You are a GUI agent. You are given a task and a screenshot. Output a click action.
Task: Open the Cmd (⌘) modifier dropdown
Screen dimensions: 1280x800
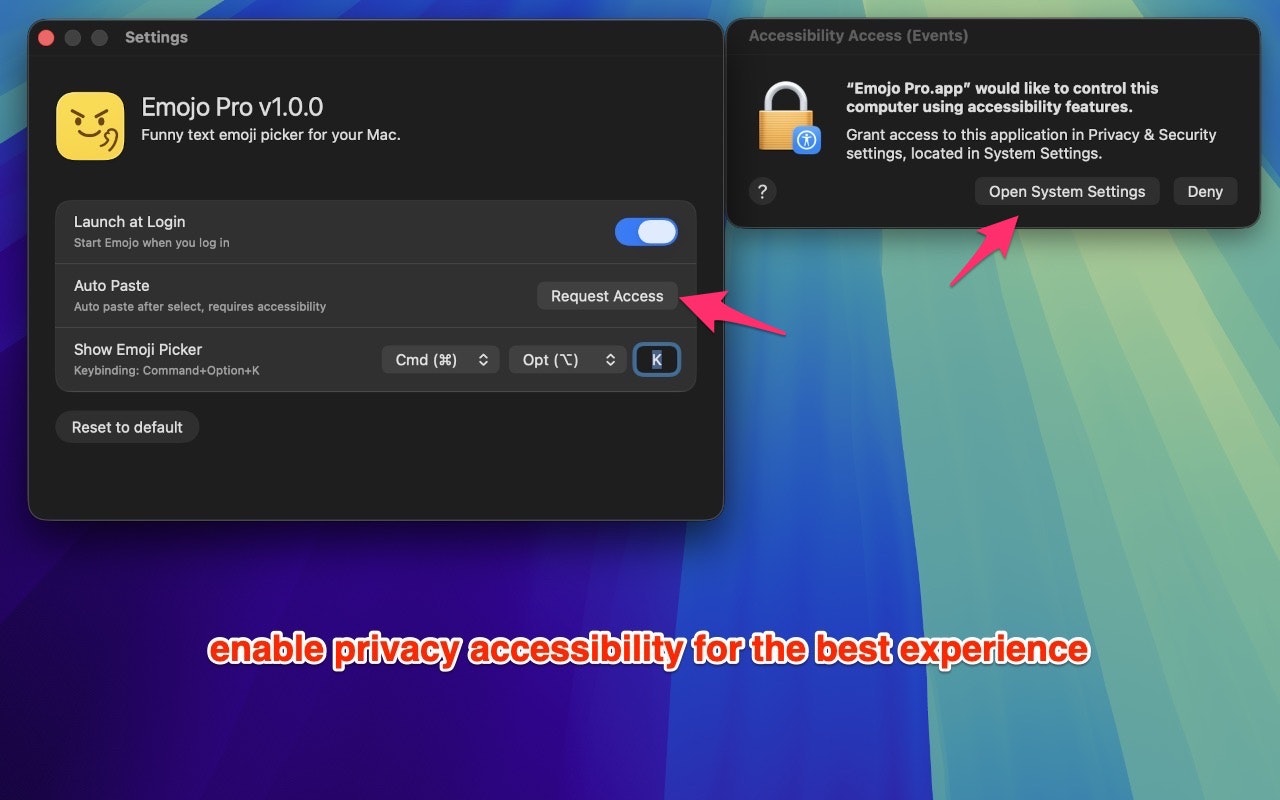tap(440, 360)
